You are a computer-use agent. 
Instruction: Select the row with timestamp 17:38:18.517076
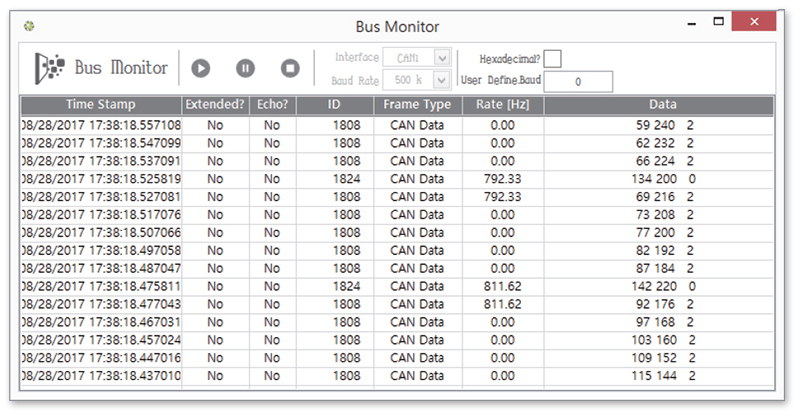(x=397, y=214)
